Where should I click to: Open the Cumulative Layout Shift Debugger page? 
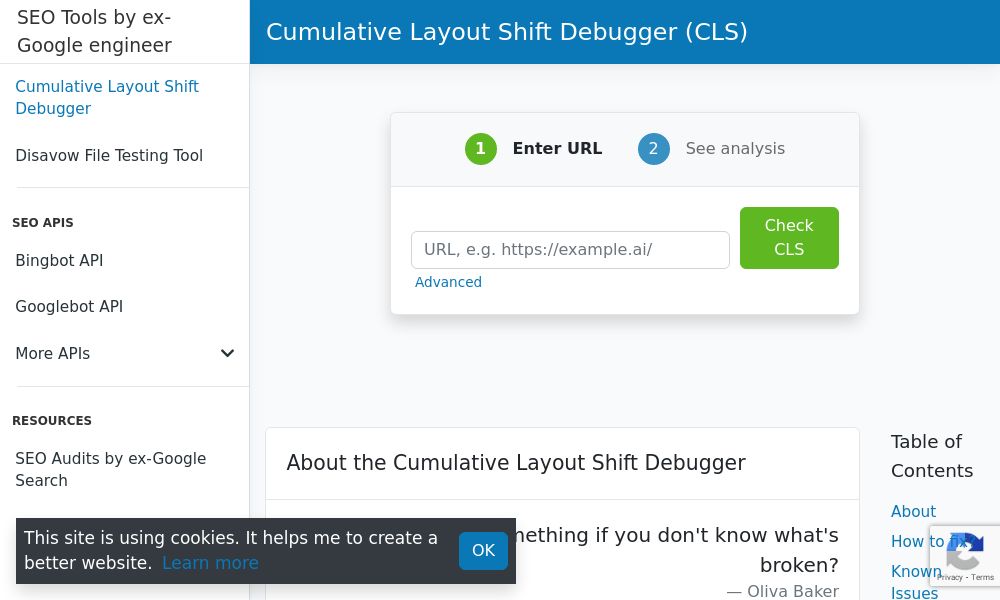coord(107,98)
